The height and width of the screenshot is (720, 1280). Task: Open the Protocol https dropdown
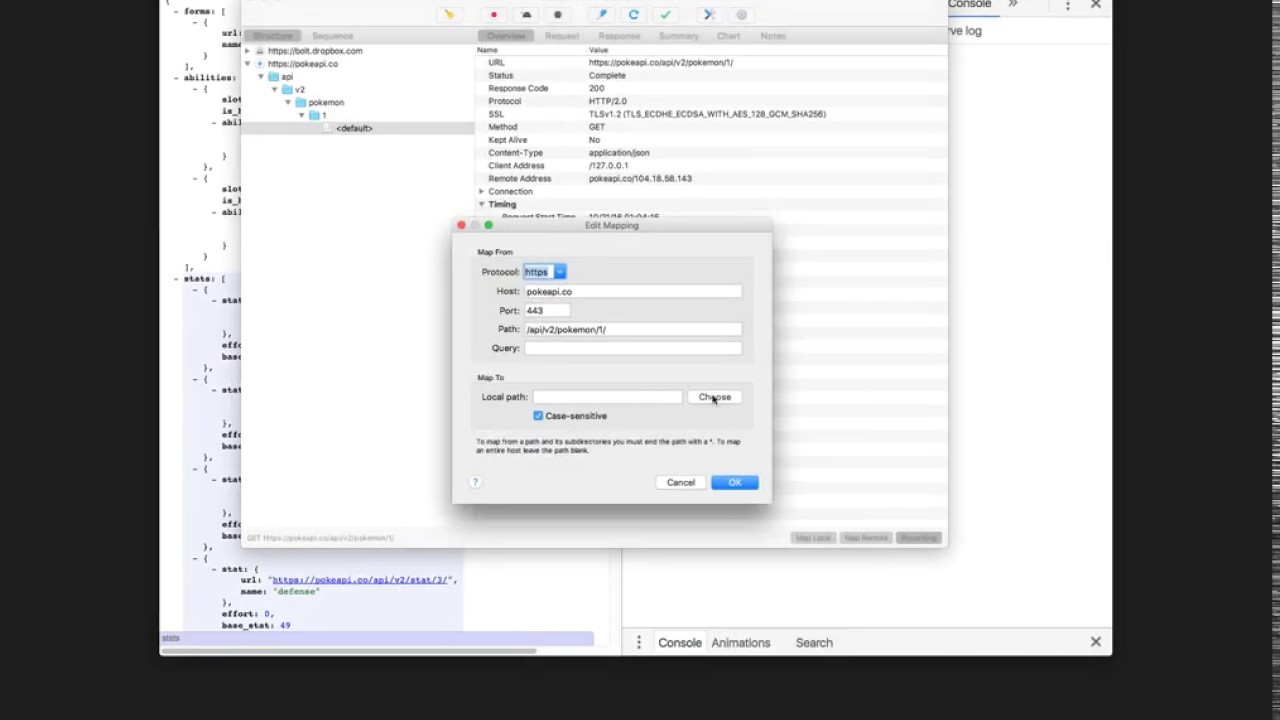pos(545,272)
